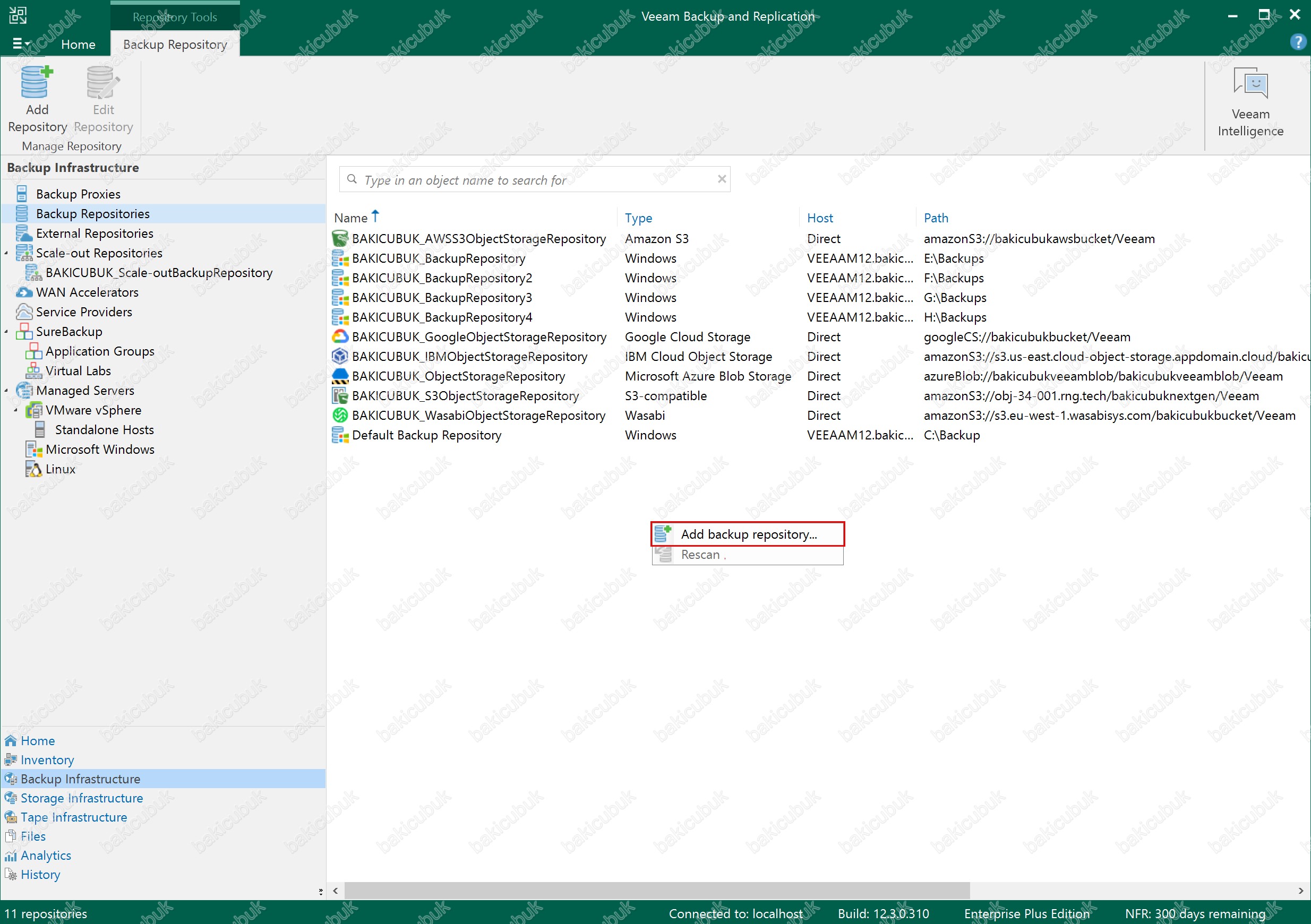Screen dimensions: 1311x924
Task: Click the Service Providers icon
Action: coord(23,312)
